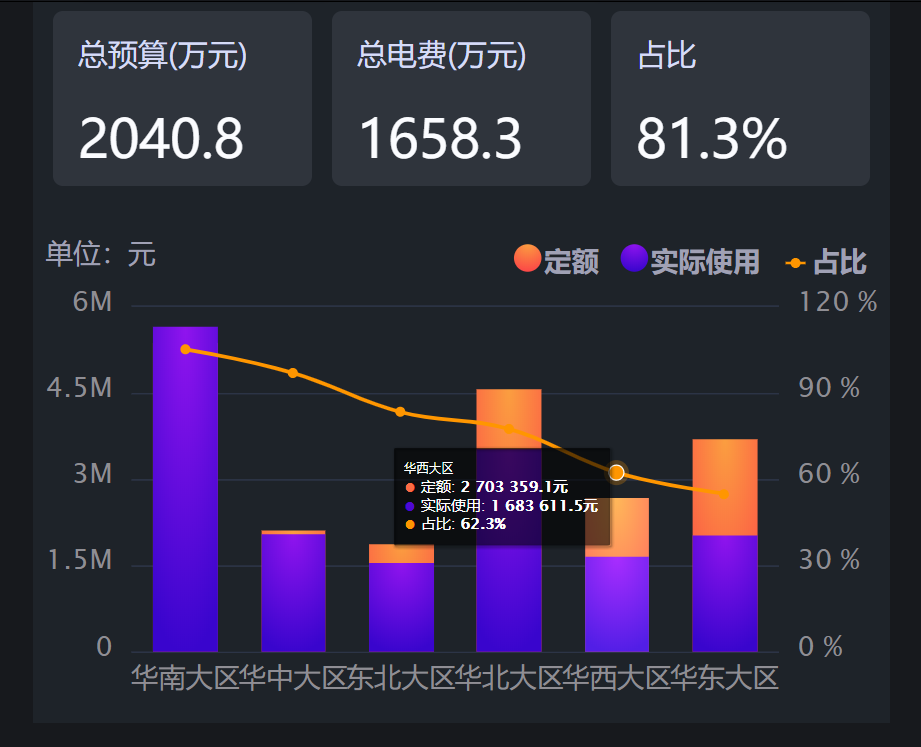Screen dimensions: 921x747
Task: Click the 华西大区 purple bar segment
Action: (617, 604)
